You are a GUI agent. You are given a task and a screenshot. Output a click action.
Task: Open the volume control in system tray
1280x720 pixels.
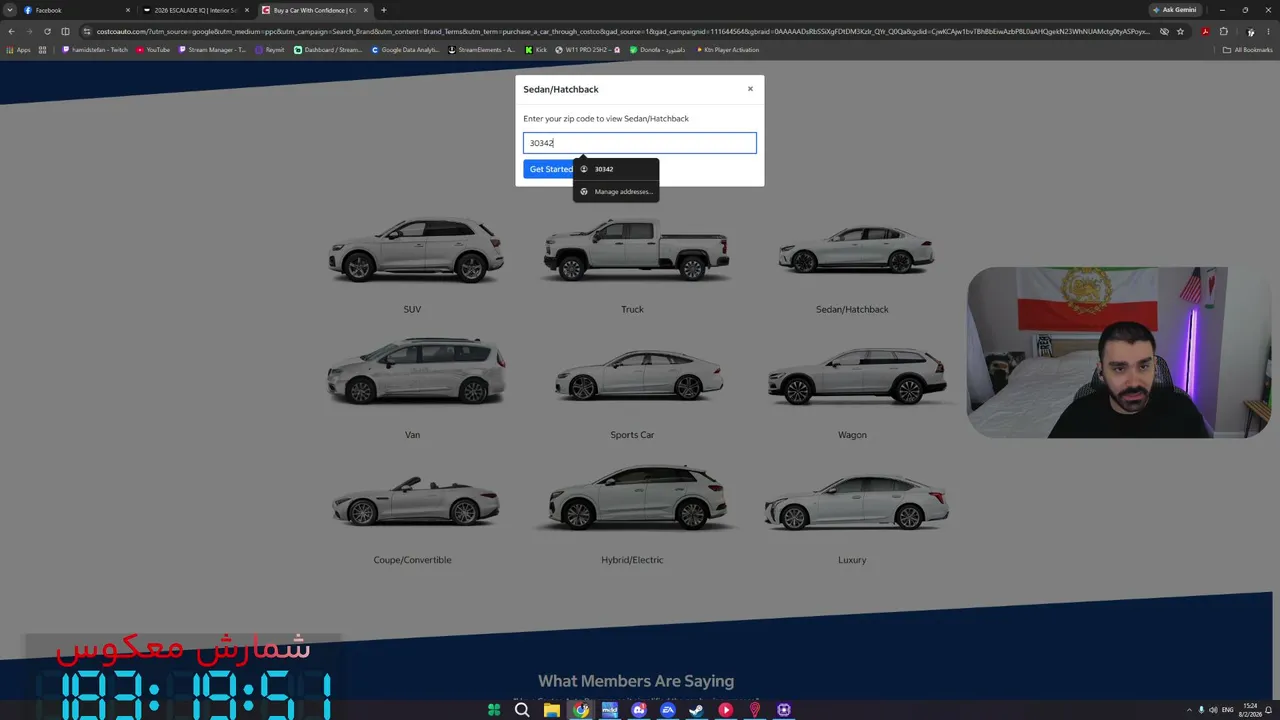[1213, 710]
